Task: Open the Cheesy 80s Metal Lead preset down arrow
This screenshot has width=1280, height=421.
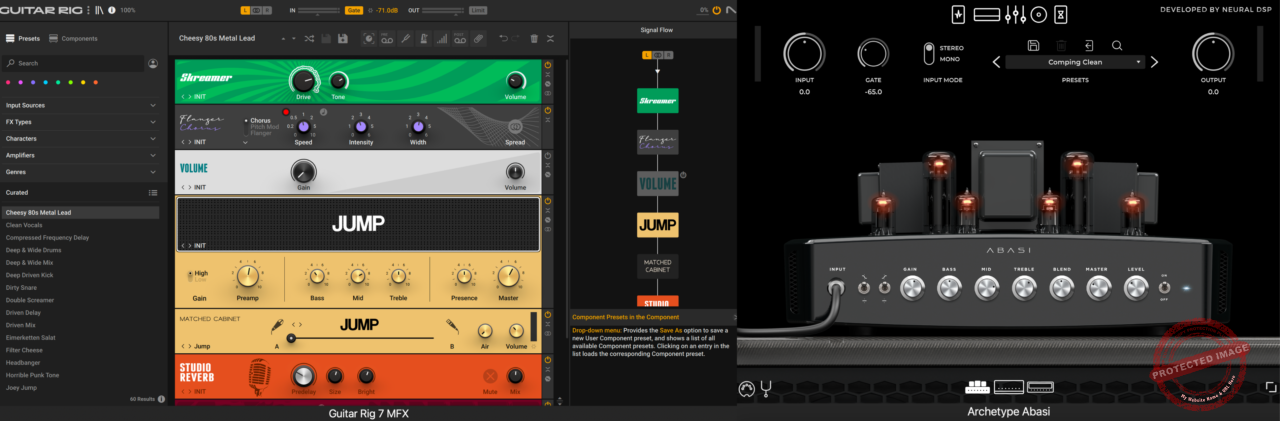Action: pyautogui.click(x=293, y=39)
